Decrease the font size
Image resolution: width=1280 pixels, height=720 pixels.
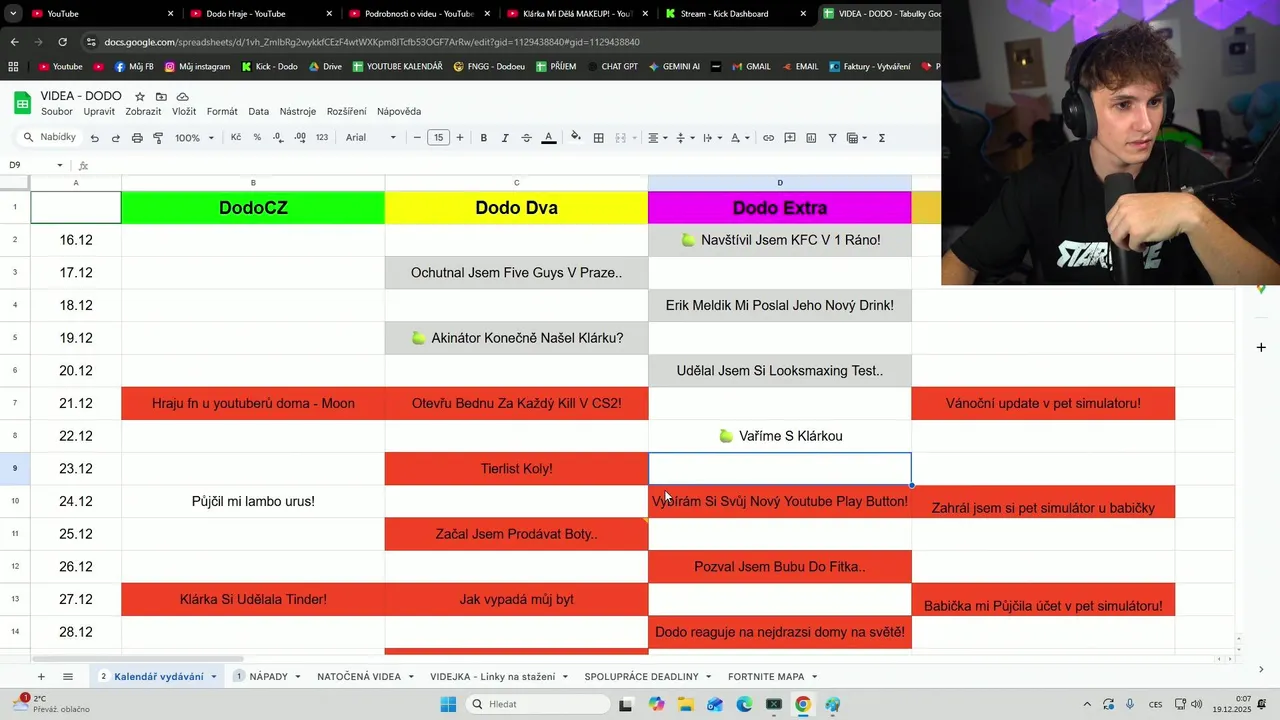click(x=417, y=138)
